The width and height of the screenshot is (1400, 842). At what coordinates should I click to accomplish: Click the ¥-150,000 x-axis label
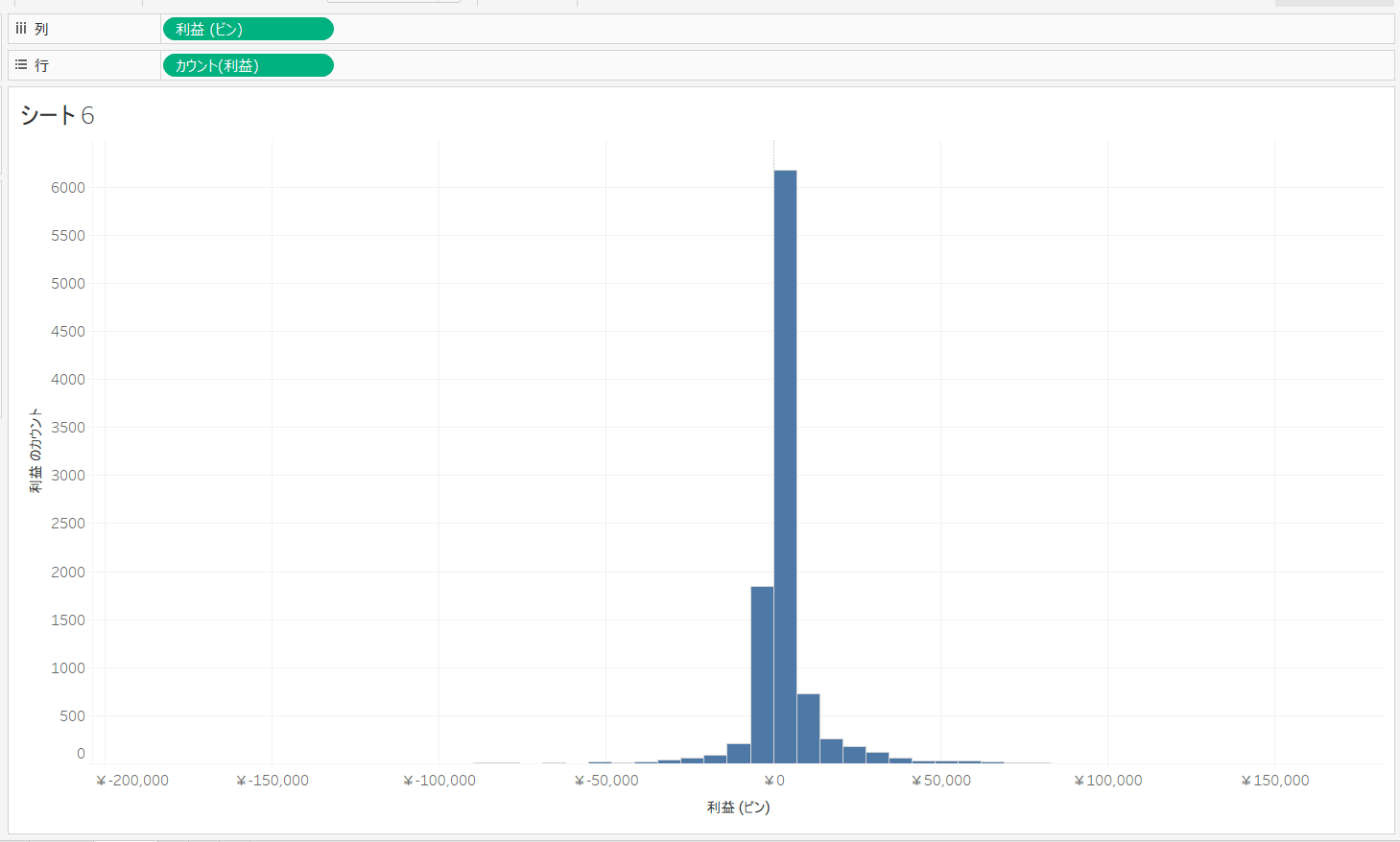273,781
